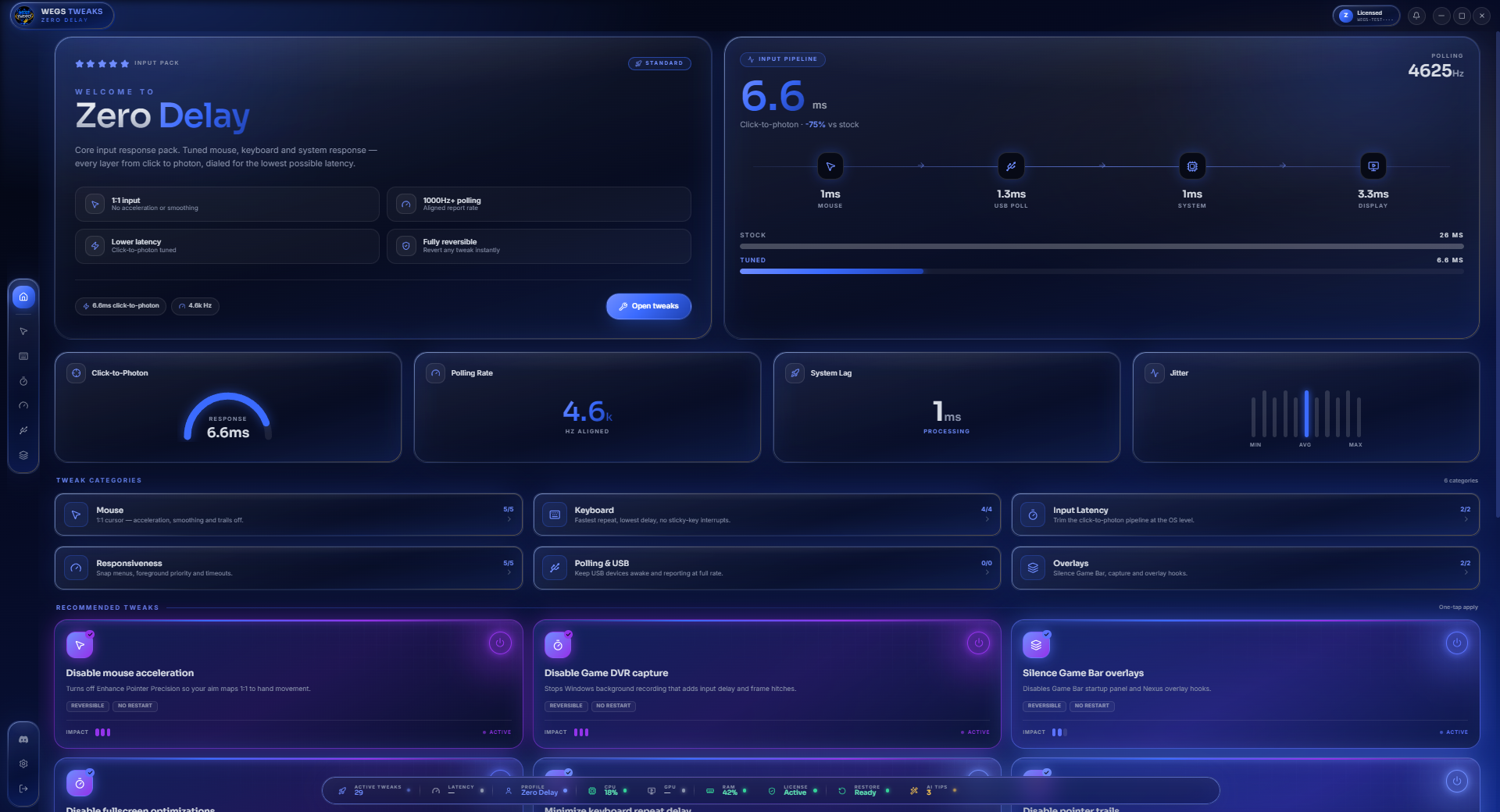Open the settings gear in sidebar

coord(23,764)
